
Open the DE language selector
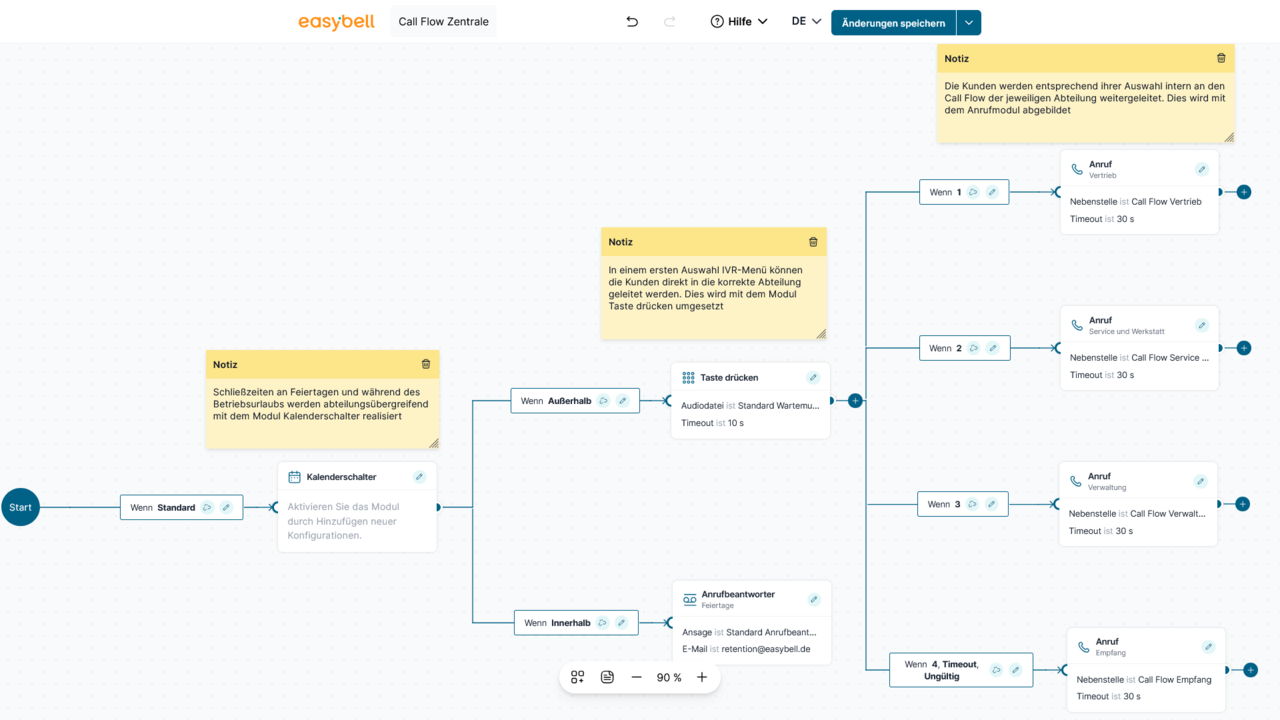click(x=806, y=22)
